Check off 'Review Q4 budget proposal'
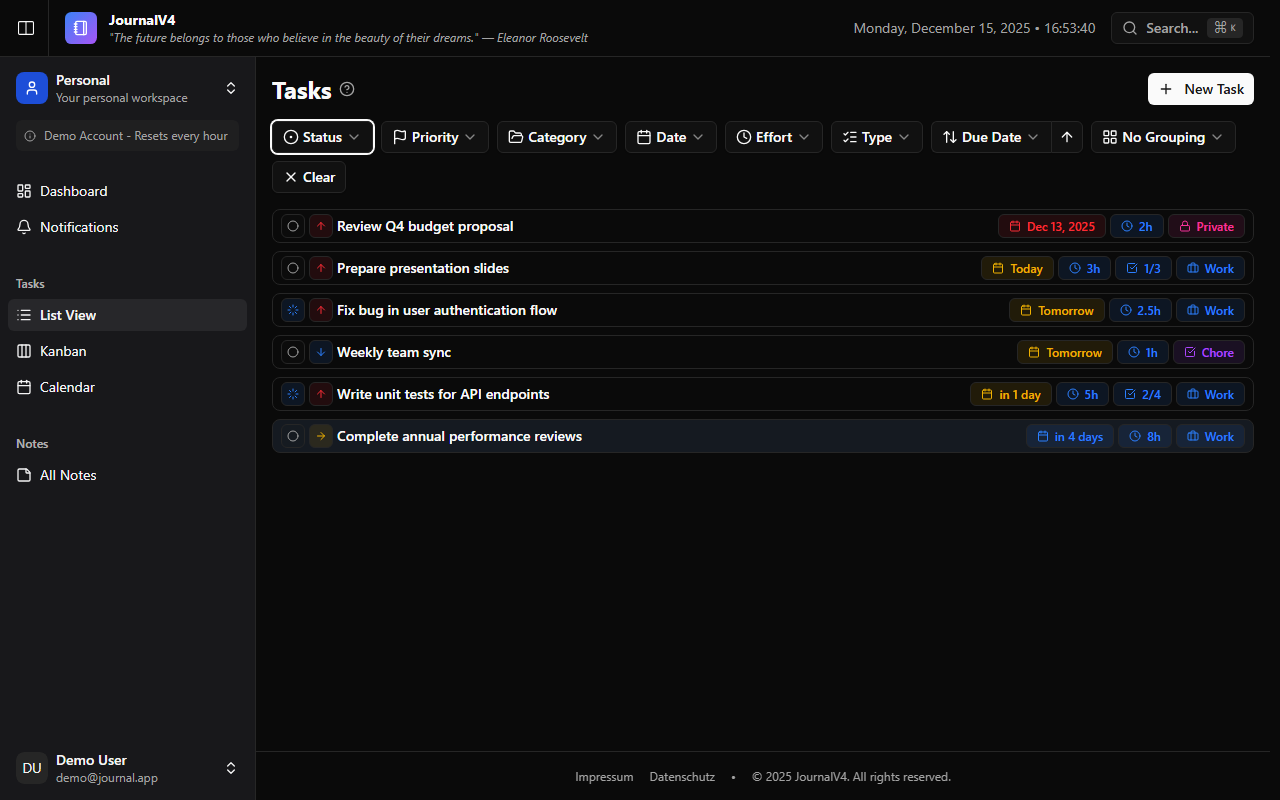This screenshot has height=800, width=1280. click(x=293, y=226)
